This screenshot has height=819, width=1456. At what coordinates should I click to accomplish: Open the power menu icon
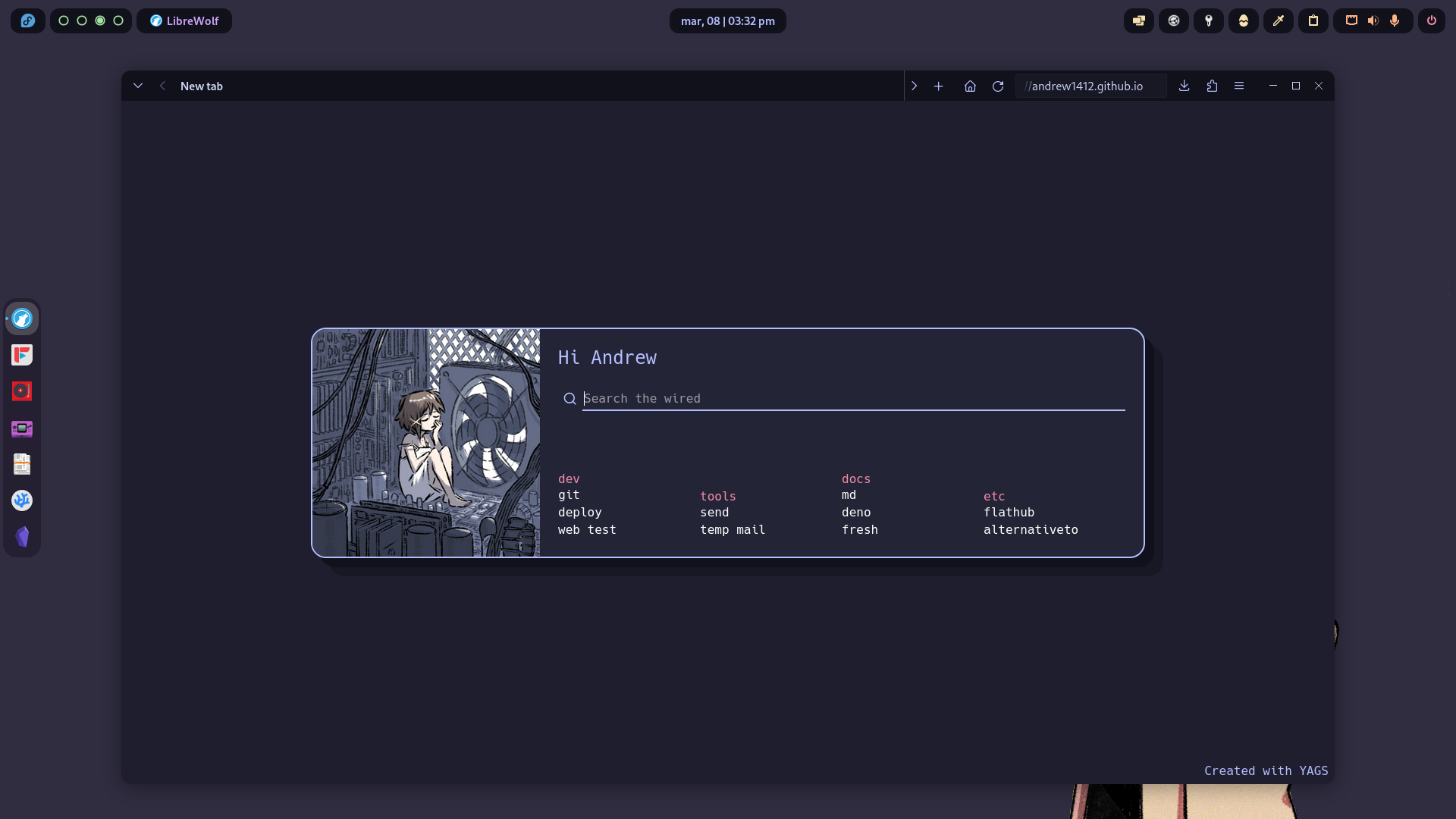(x=1432, y=20)
